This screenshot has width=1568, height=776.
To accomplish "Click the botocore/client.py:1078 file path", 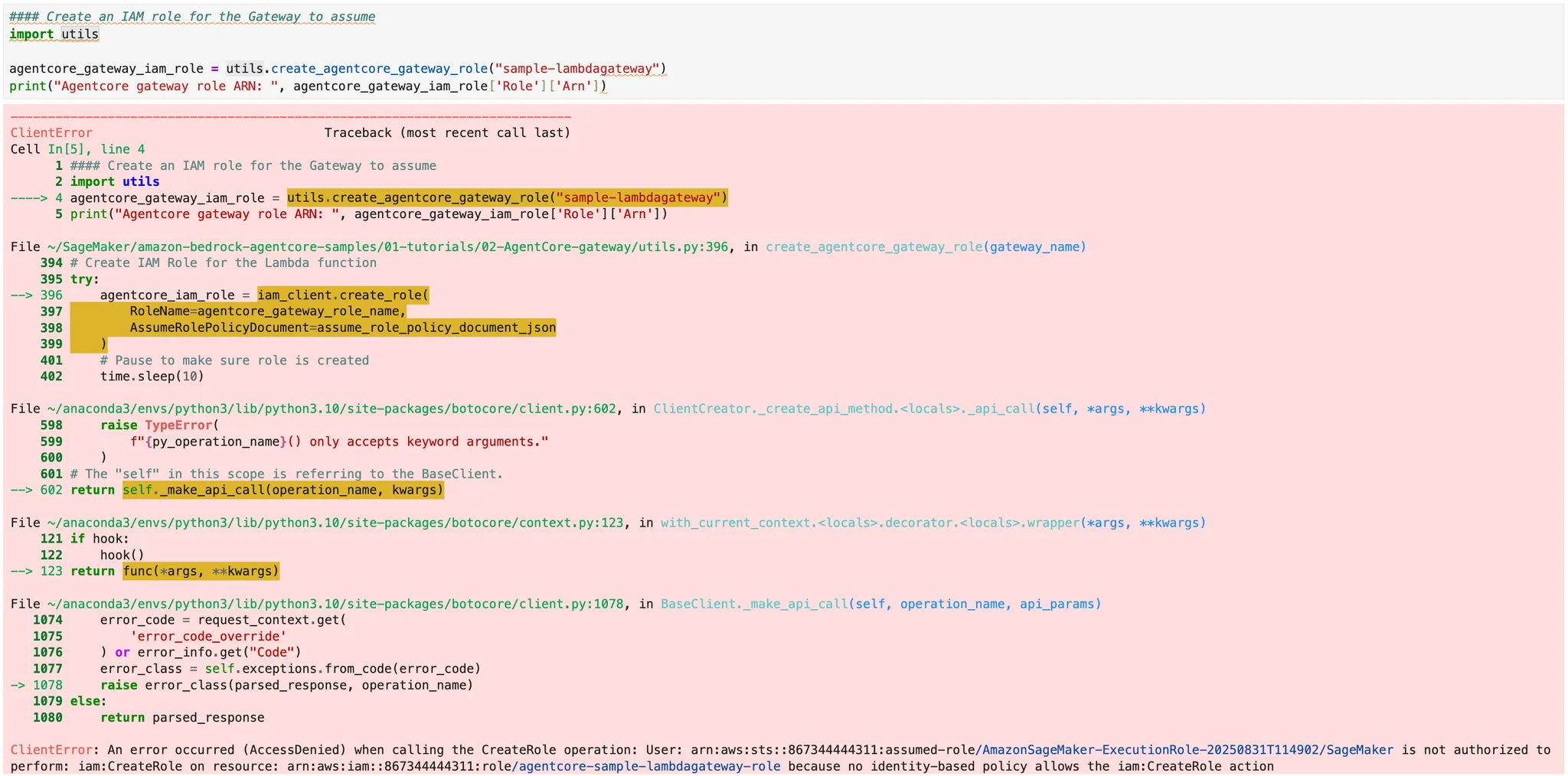I will click(335, 604).
